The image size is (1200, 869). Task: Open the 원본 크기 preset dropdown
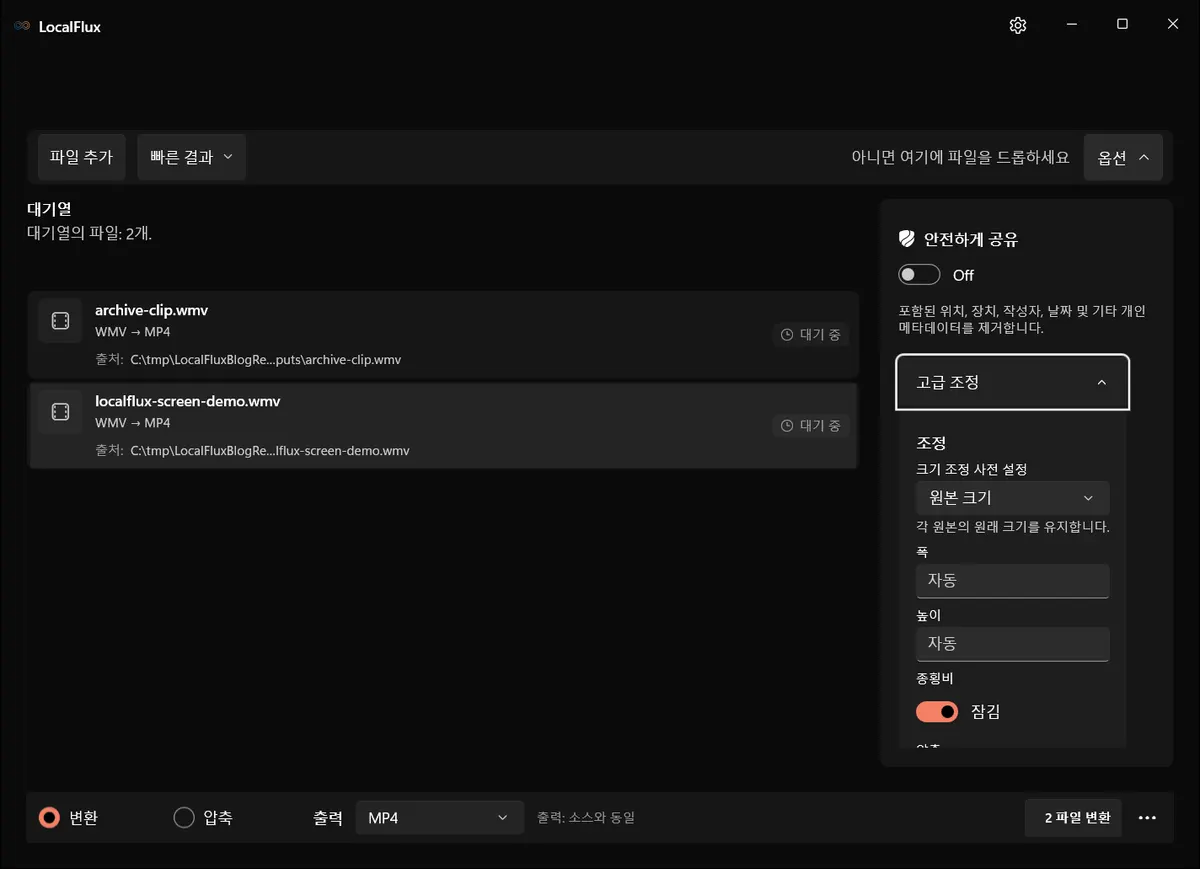(x=1012, y=498)
